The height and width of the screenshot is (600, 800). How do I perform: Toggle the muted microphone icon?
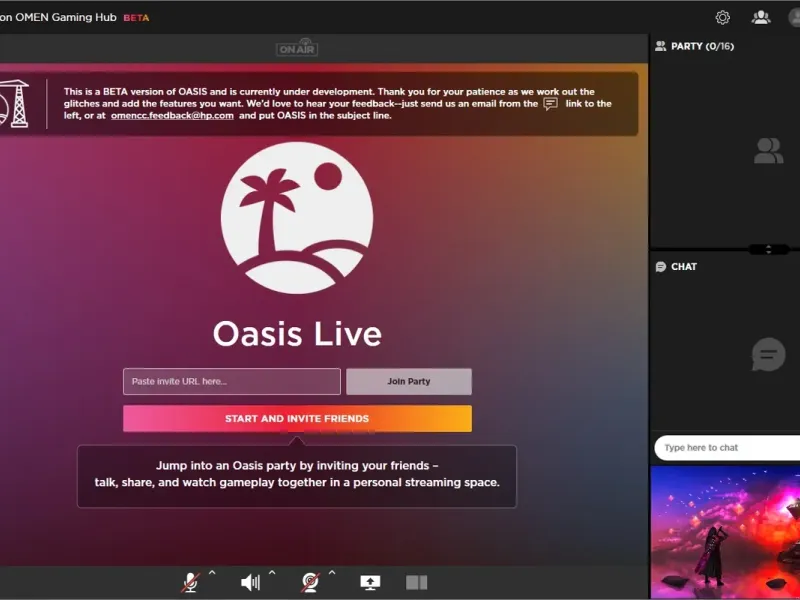[x=190, y=582]
